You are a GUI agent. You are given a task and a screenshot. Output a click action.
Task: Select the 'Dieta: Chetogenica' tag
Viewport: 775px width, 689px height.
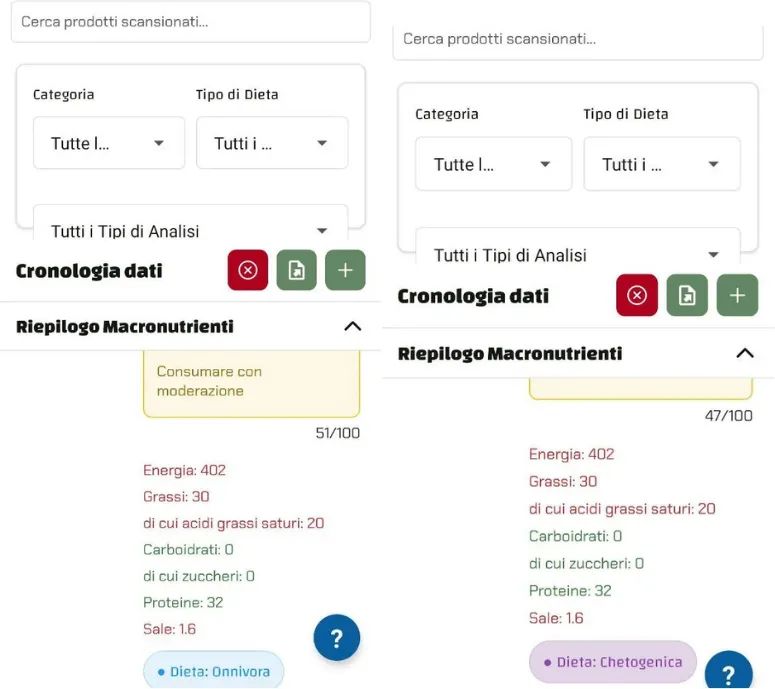point(613,662)
